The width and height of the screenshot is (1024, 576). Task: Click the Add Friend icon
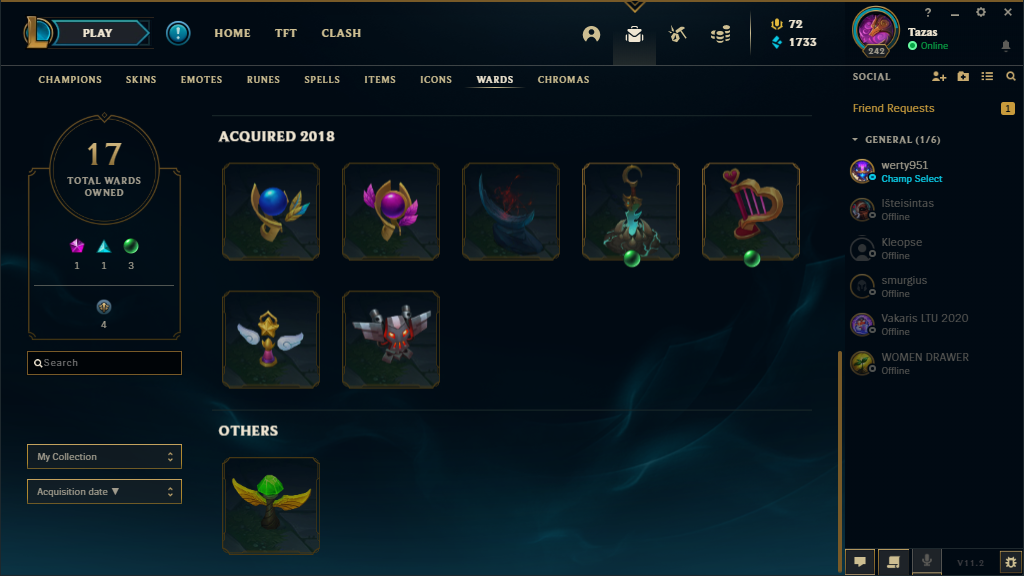click(938, 76)
